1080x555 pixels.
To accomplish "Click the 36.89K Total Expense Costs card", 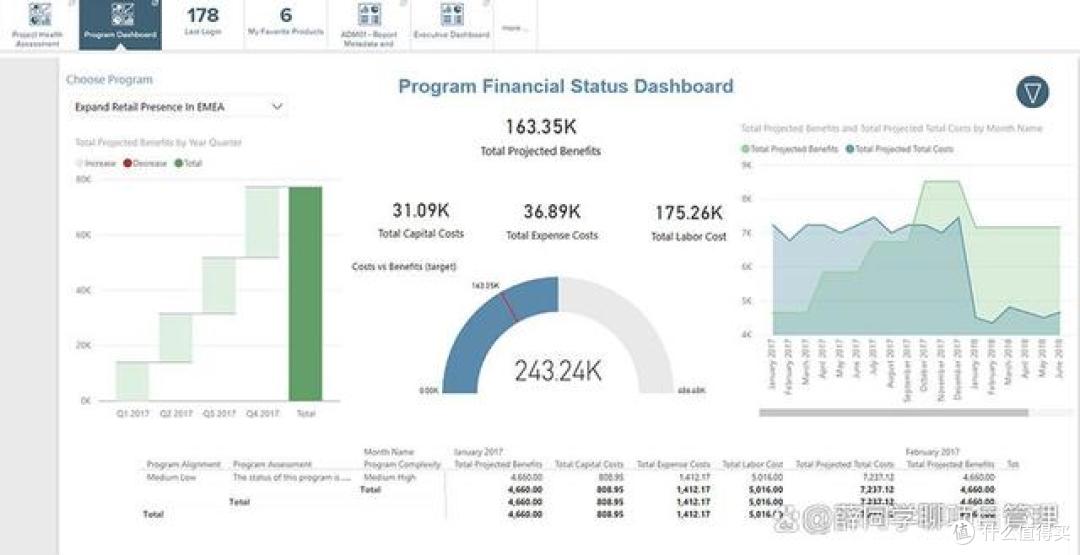I will click(552, 221).
